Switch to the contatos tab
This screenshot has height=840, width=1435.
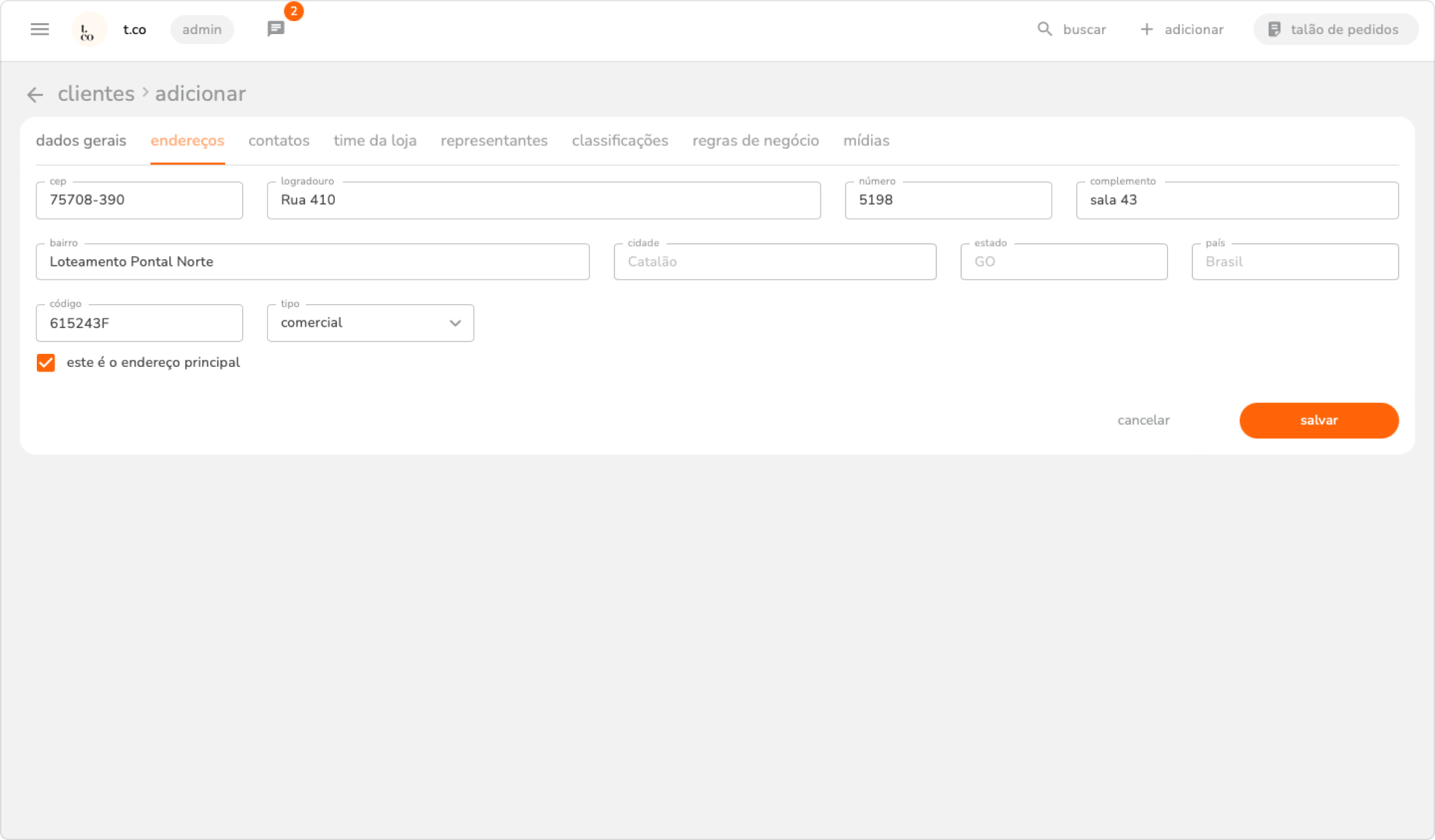(x=278, y=140)
